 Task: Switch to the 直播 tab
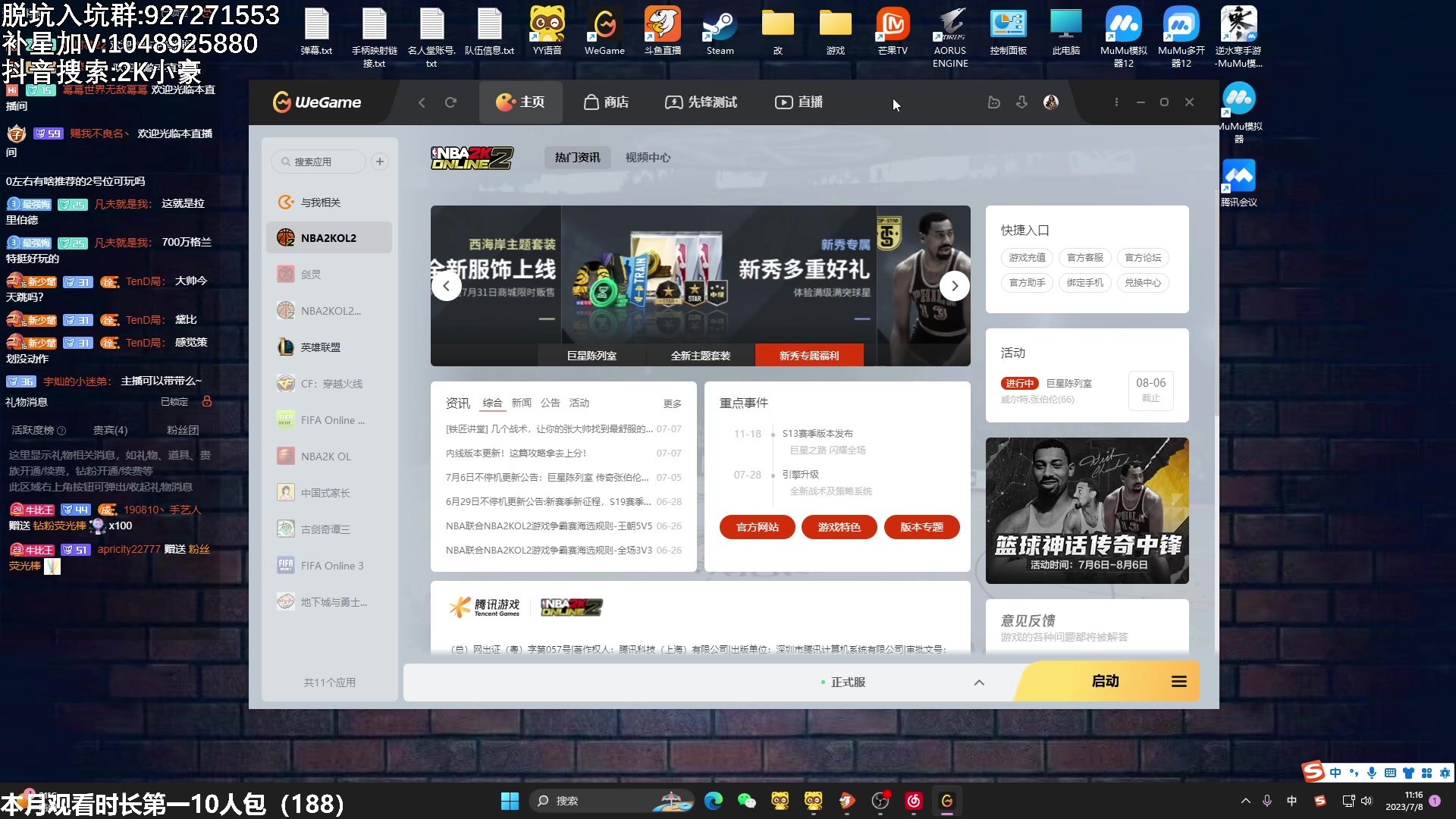click(x=799, y=102)
